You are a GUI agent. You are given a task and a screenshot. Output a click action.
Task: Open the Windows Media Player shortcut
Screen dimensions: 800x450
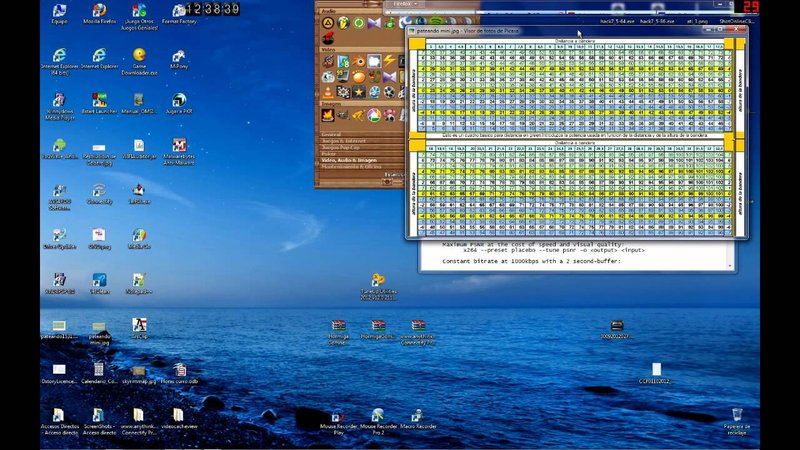pos(60,107)
